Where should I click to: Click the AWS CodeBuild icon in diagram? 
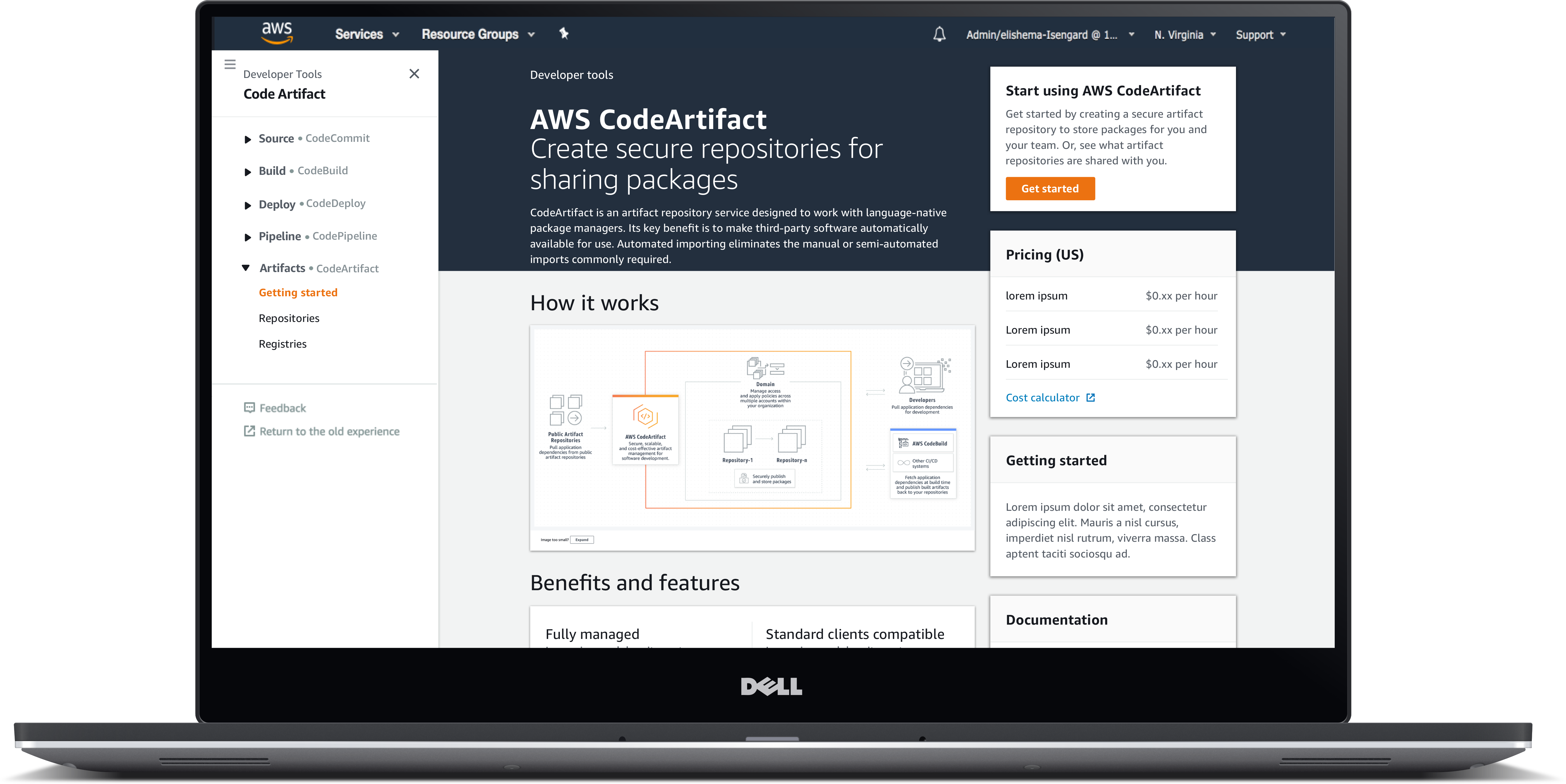(x=903, y=443)
